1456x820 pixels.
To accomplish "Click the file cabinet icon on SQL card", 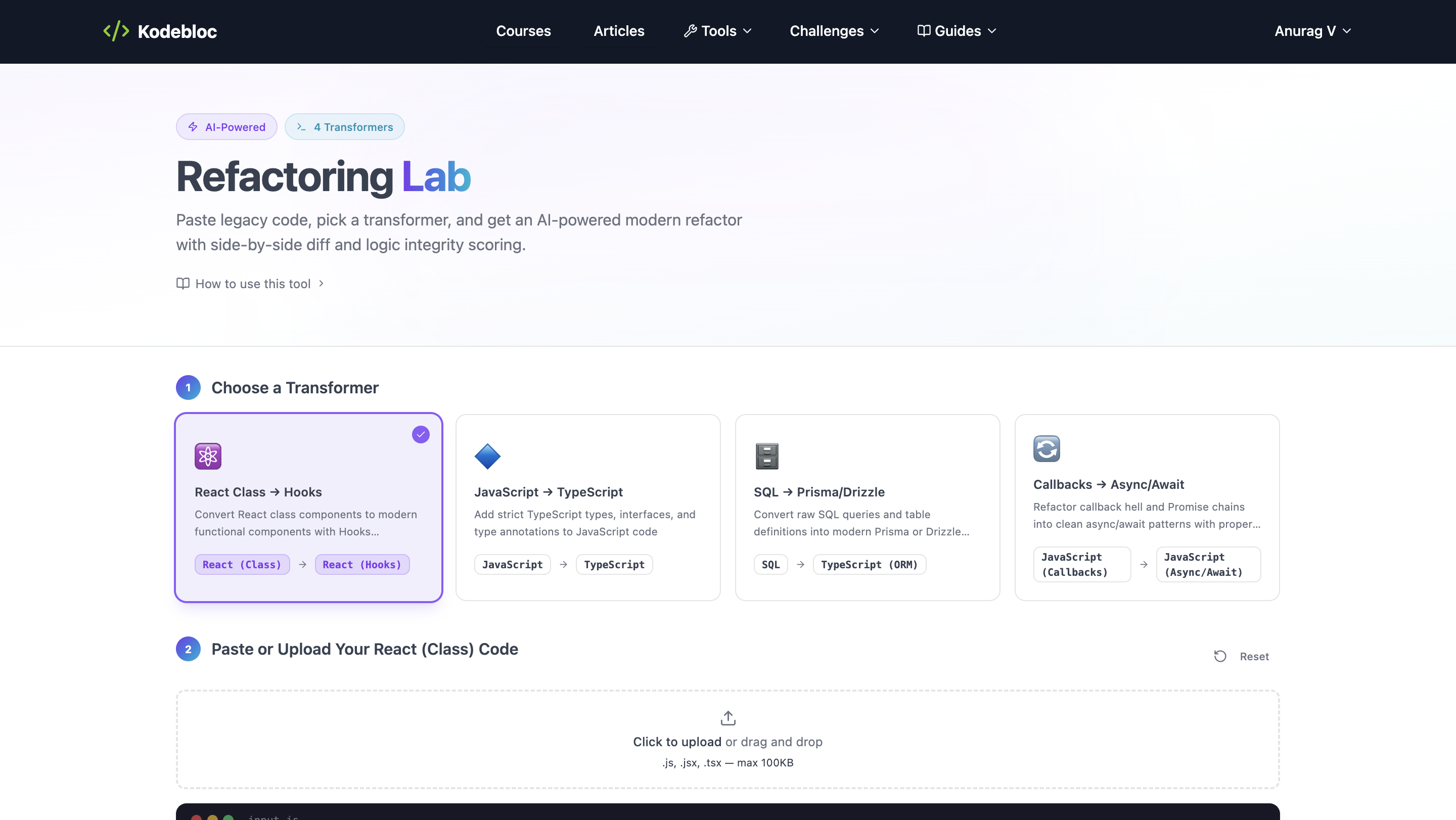I will click(766, 456).
